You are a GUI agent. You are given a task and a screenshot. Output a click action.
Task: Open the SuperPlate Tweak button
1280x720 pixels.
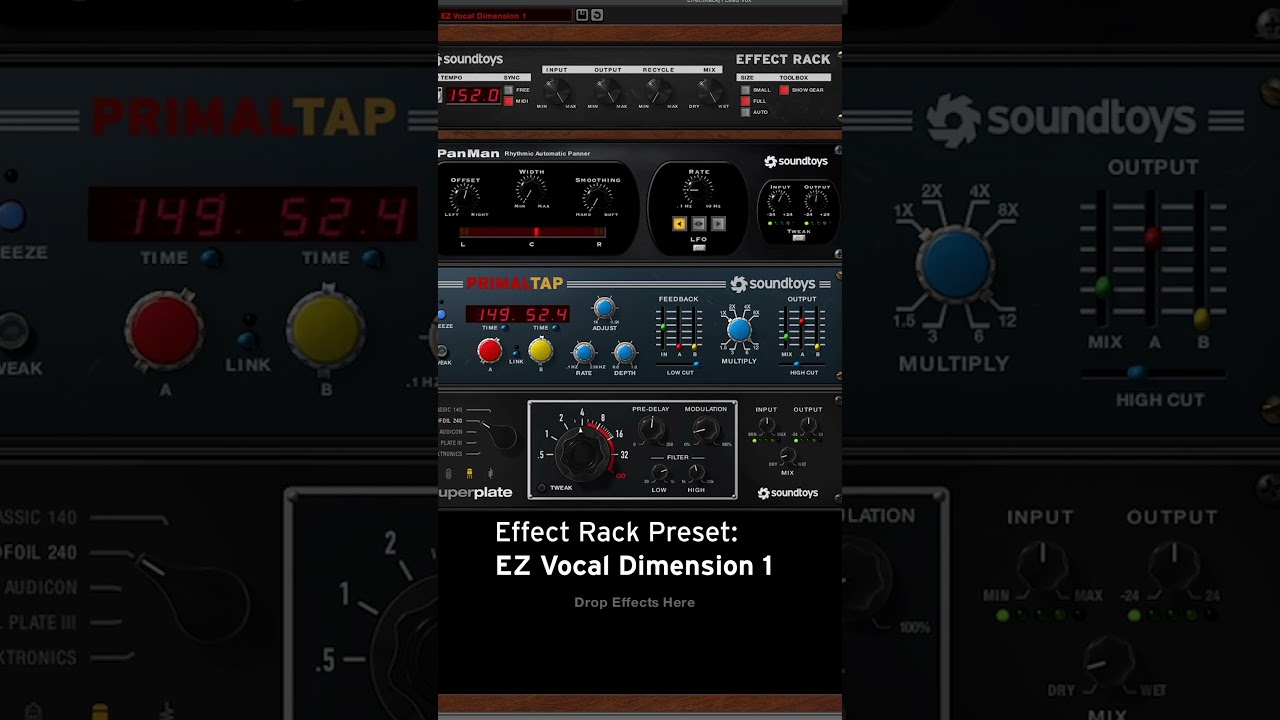542,488
